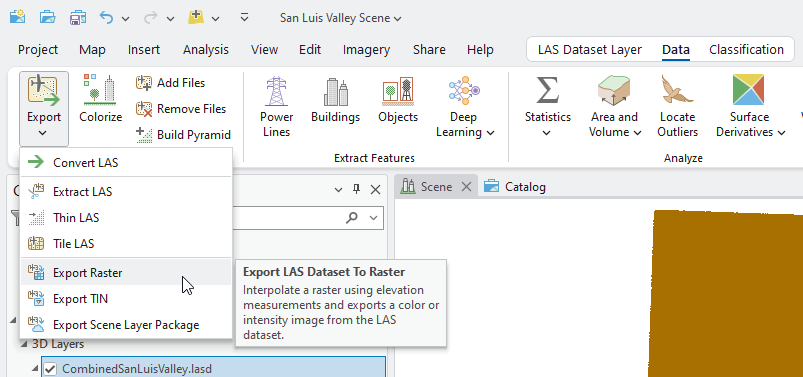Toggle auto-hide pin on Contents pane
Screen dimensions: 803x377
[356, 190]
